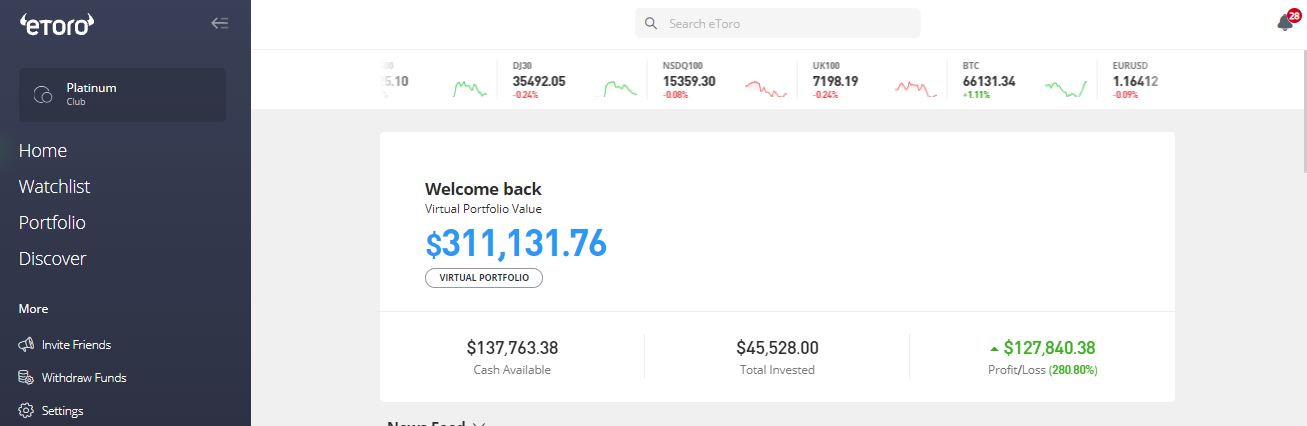Focus the Search eToro field

pyautogui.click(x=778, y=23)
